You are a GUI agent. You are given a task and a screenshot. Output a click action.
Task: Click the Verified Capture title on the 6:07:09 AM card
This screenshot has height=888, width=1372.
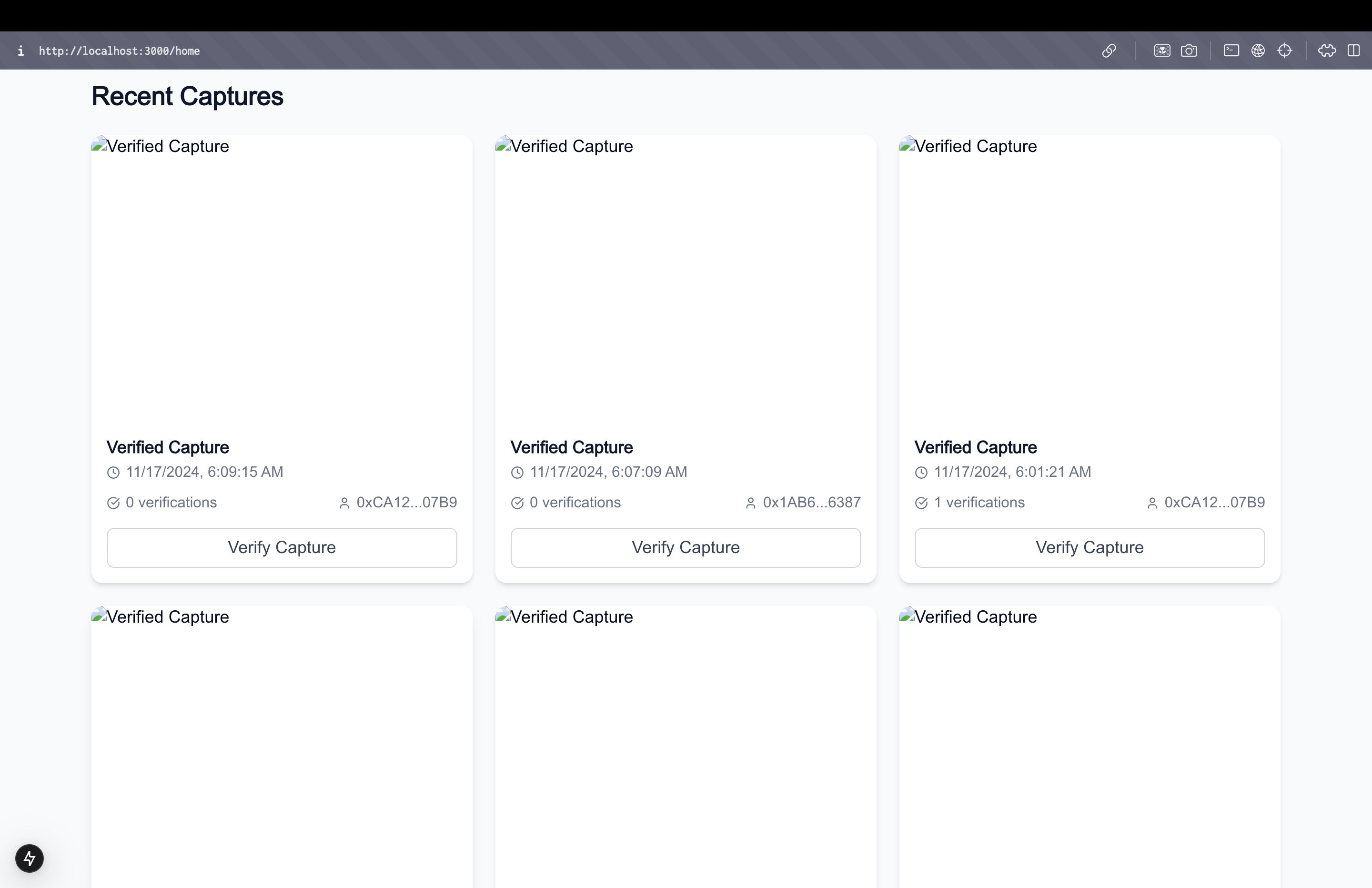click(572, 447)
